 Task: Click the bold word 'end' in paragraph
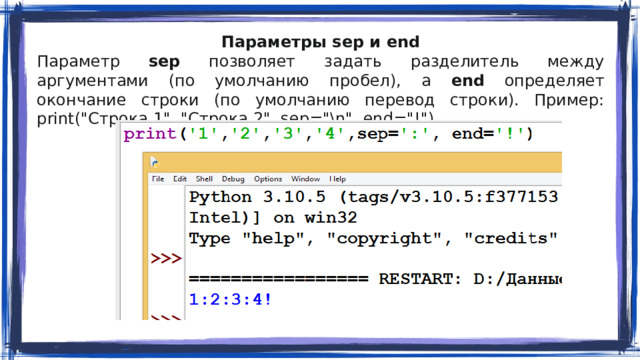(x=467, y=80)
